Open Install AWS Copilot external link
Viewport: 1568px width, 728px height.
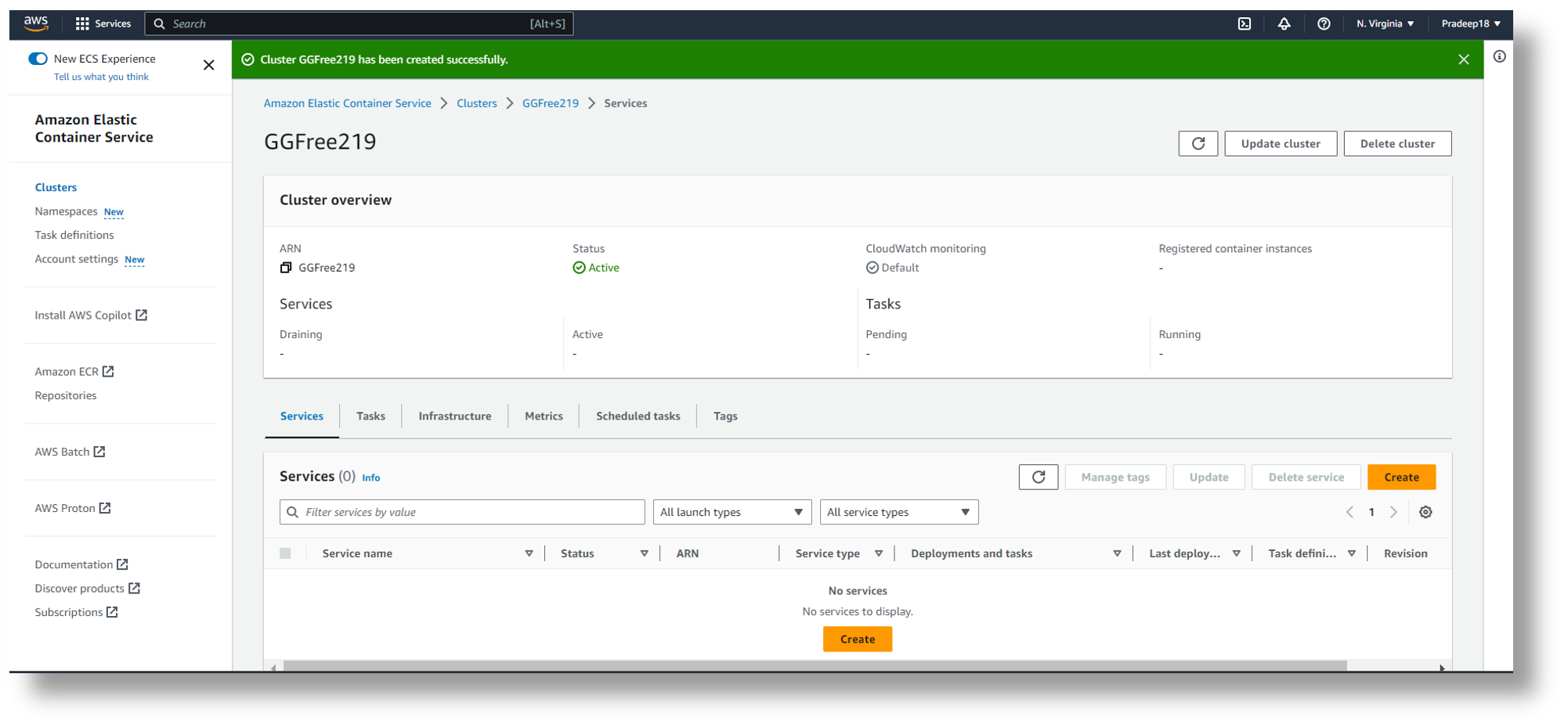(x=91, y=315)
